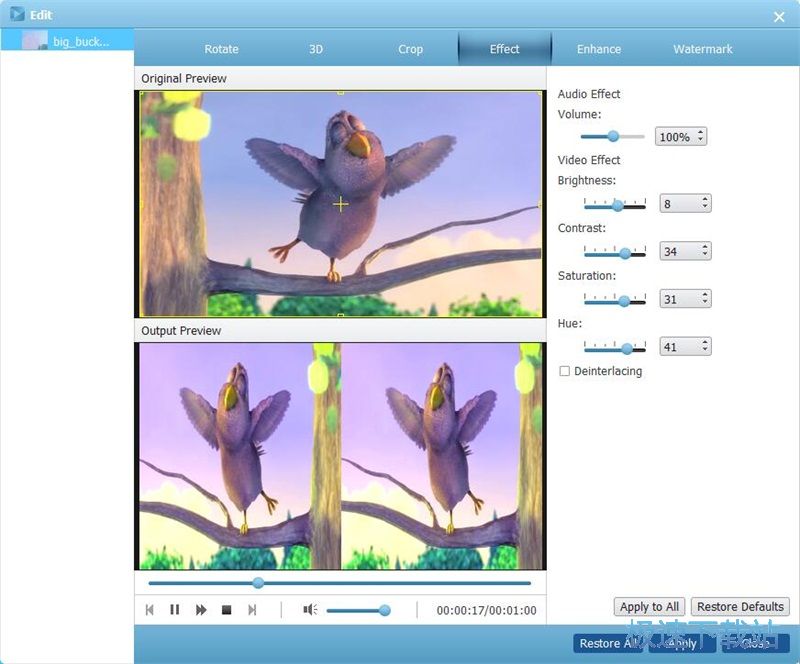Viewport: 800px width, 664px height.
Task: Go to the Watermark tab
Action: 703,49
